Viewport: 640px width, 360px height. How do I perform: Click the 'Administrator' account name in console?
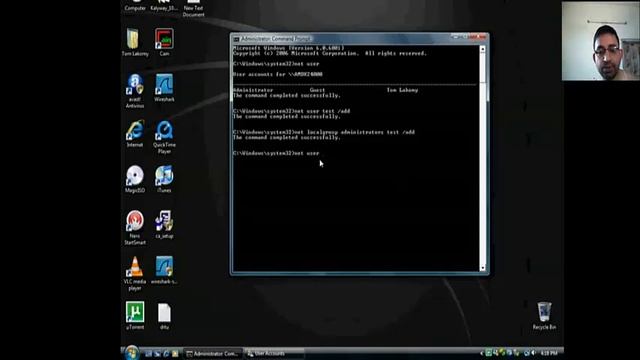[x=253, y=90]
